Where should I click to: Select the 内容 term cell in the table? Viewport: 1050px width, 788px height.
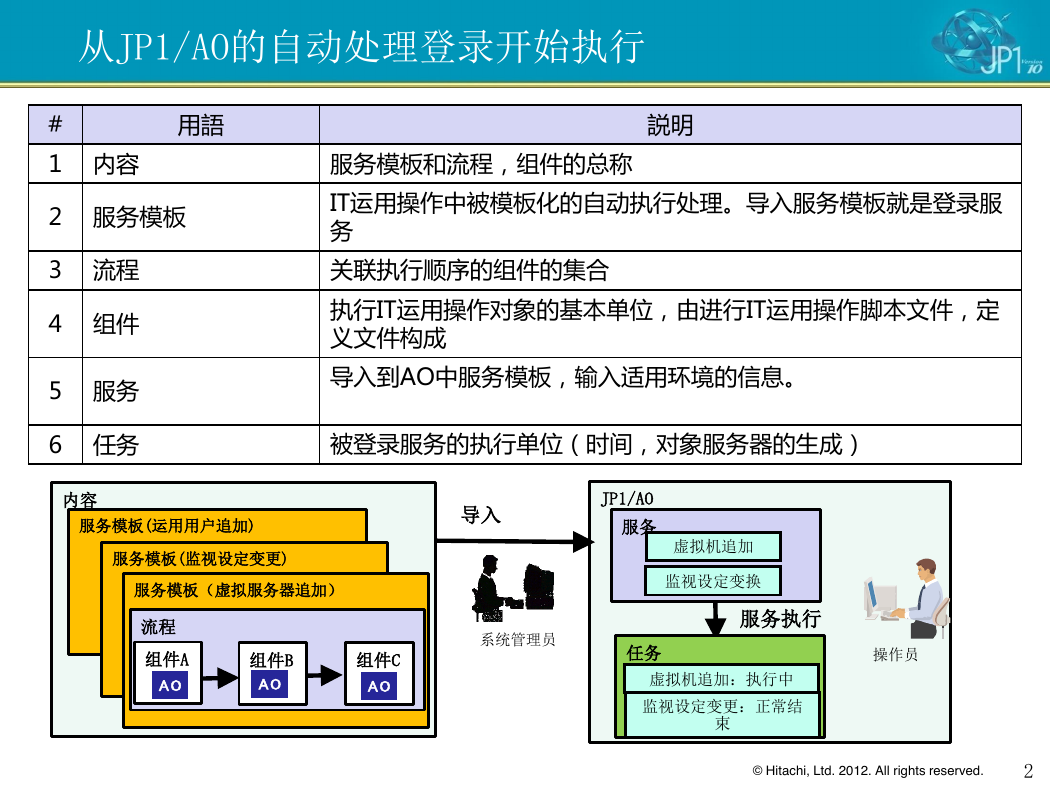(200, 164)
